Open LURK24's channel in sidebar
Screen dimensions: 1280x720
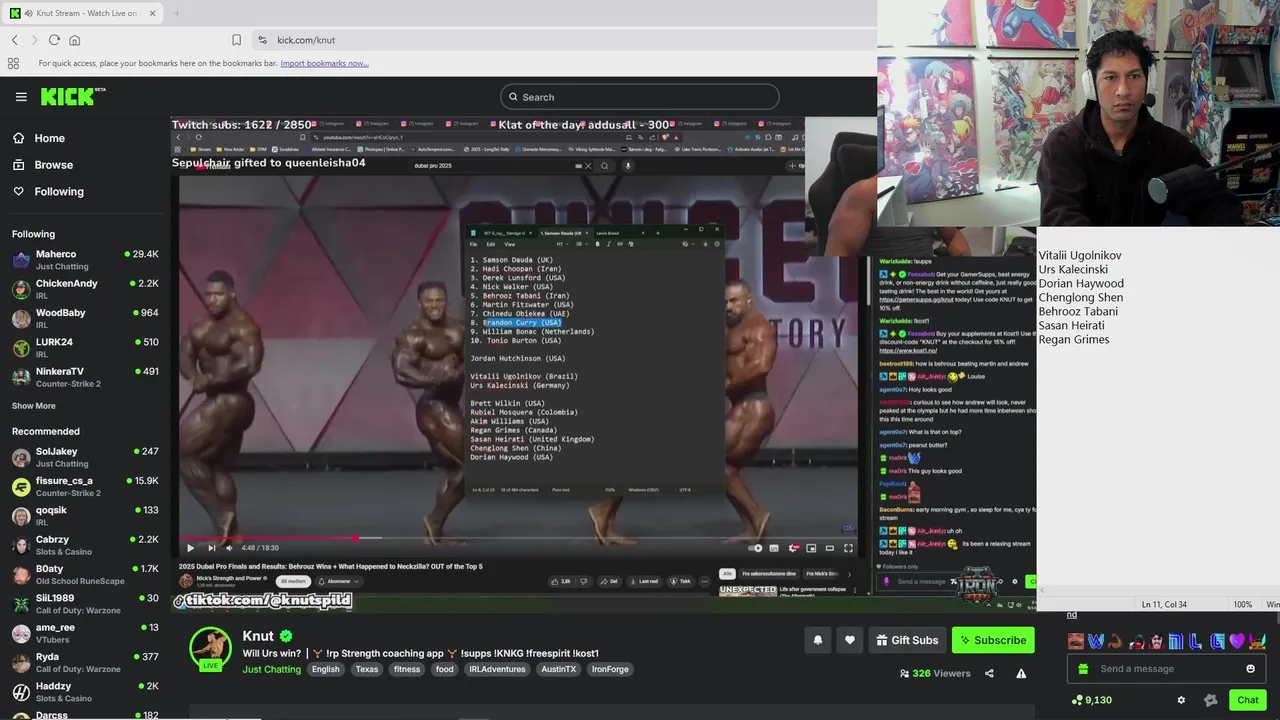pos(85,347)
